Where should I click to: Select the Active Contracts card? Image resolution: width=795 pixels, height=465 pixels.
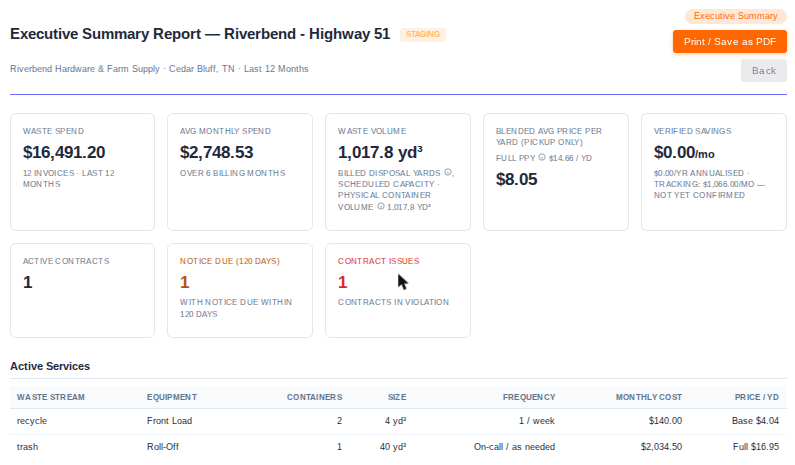[82, 290]
